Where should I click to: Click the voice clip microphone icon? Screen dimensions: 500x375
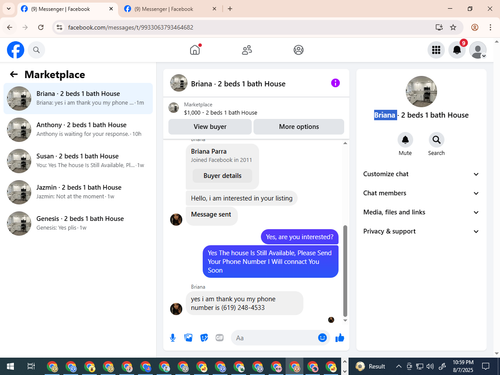tap(173, 338)
